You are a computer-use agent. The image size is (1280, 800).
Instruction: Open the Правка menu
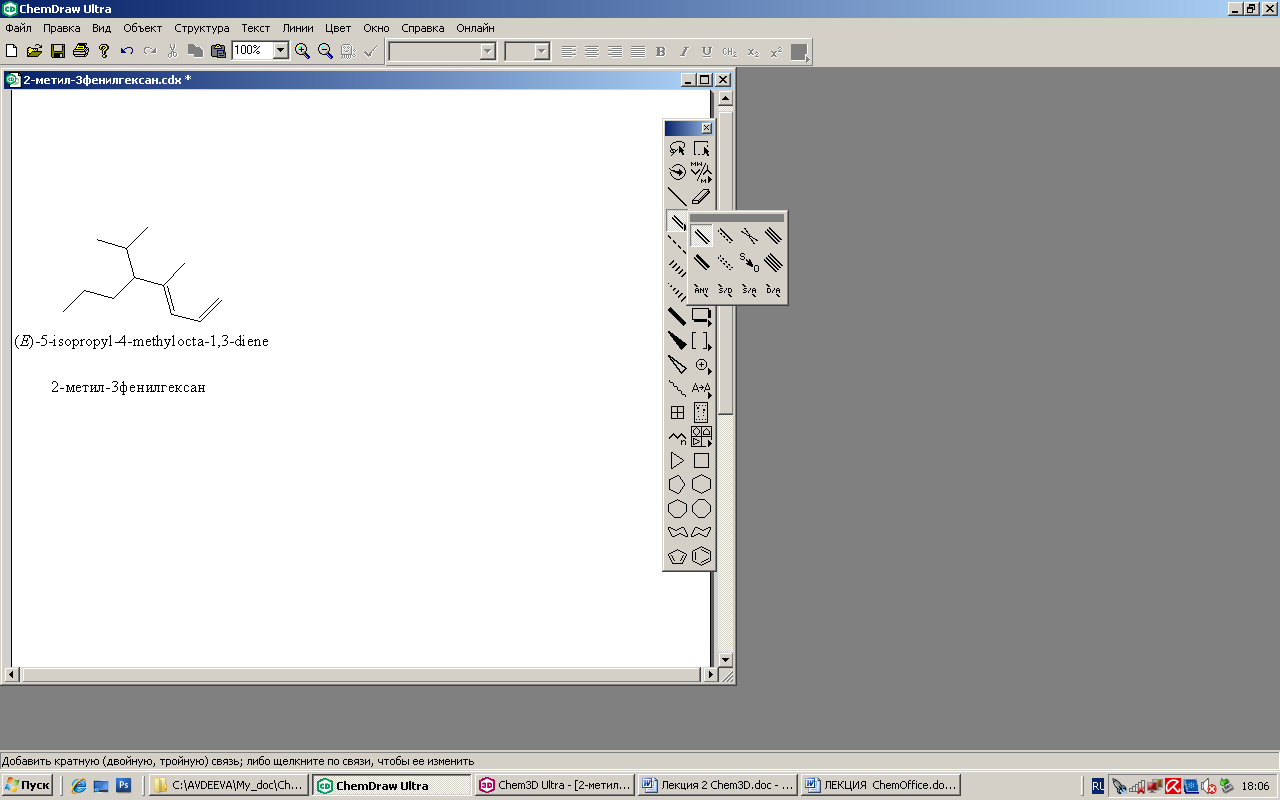click(62, 28)
